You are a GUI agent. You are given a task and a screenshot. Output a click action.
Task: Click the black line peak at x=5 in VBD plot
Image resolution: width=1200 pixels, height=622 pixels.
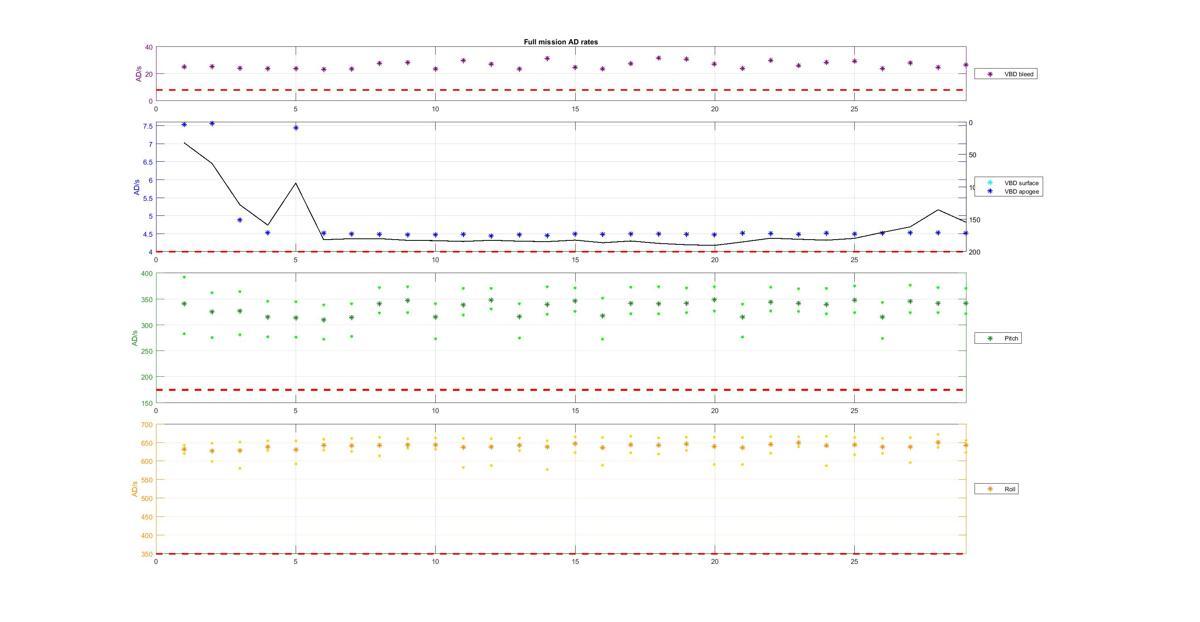[296, 183]
